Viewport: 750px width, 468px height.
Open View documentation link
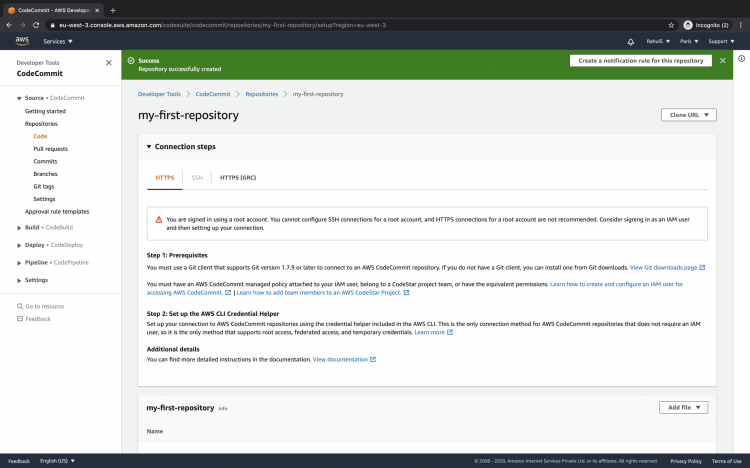(x=344, y=359)
